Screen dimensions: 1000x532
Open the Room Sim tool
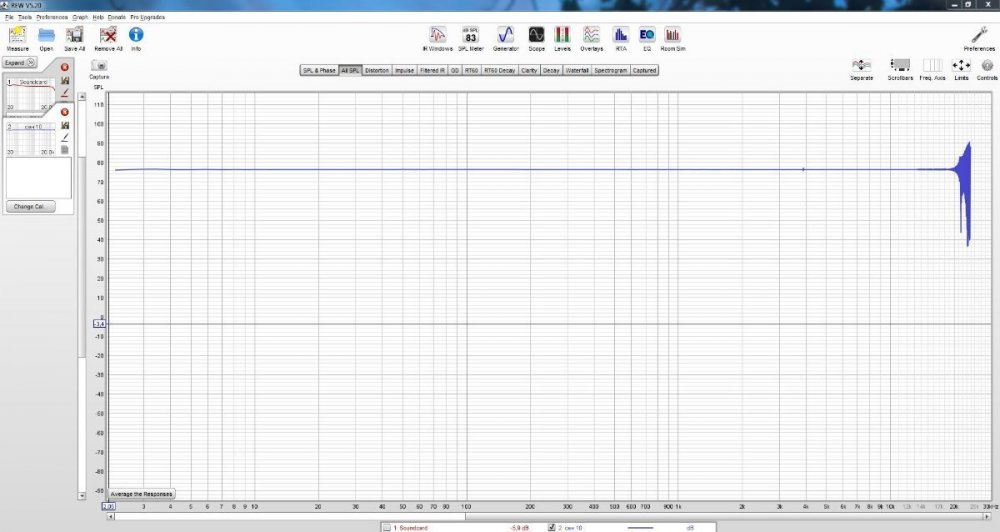672,37
